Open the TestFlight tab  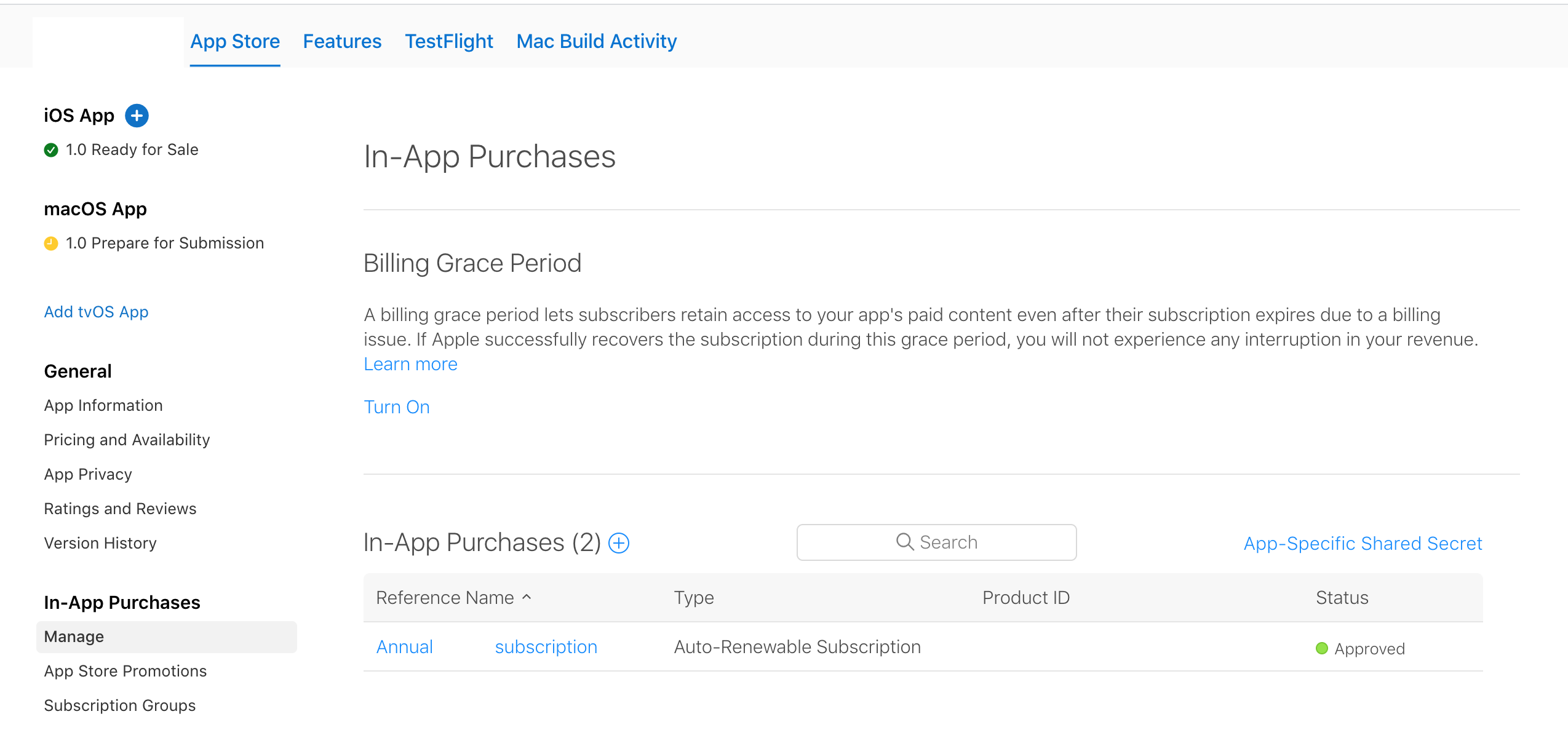pyautogui.click(x=449, y=41)
